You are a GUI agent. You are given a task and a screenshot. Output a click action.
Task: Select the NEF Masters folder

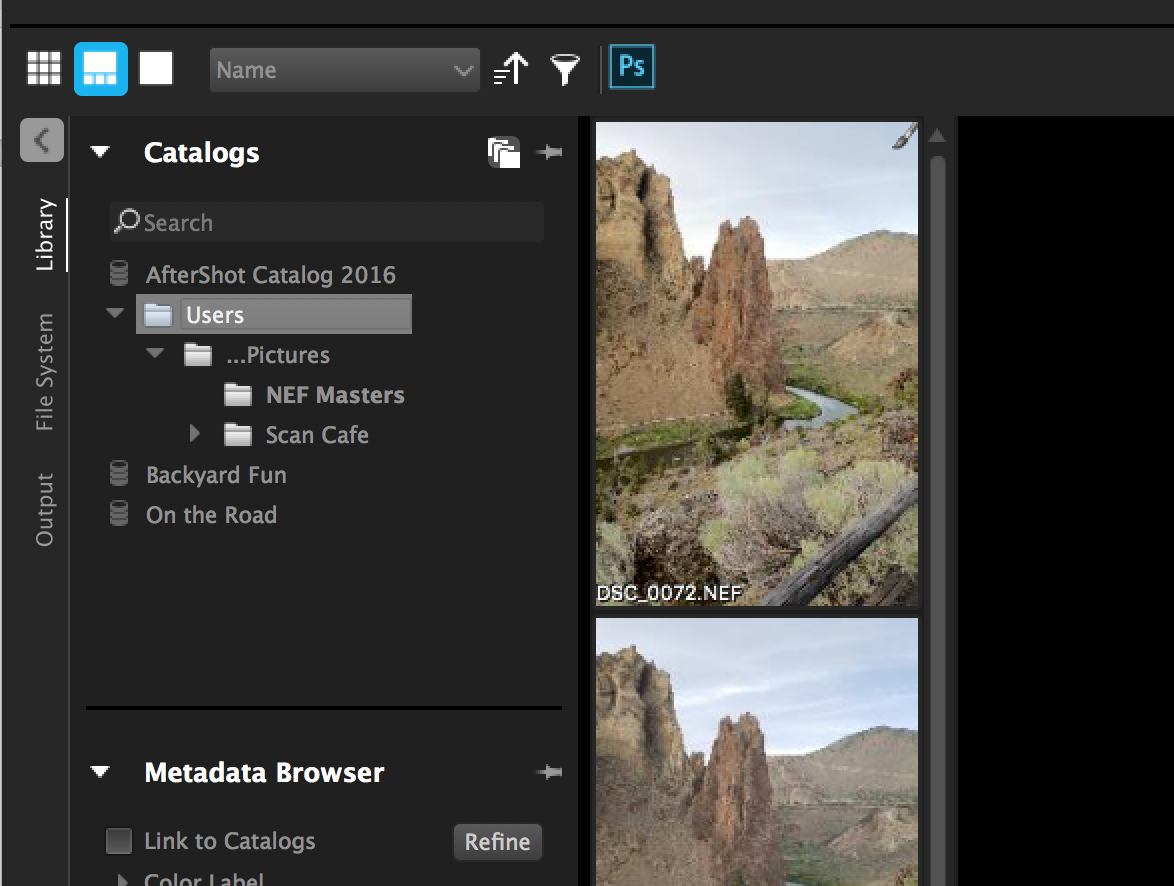coord(334,395)
